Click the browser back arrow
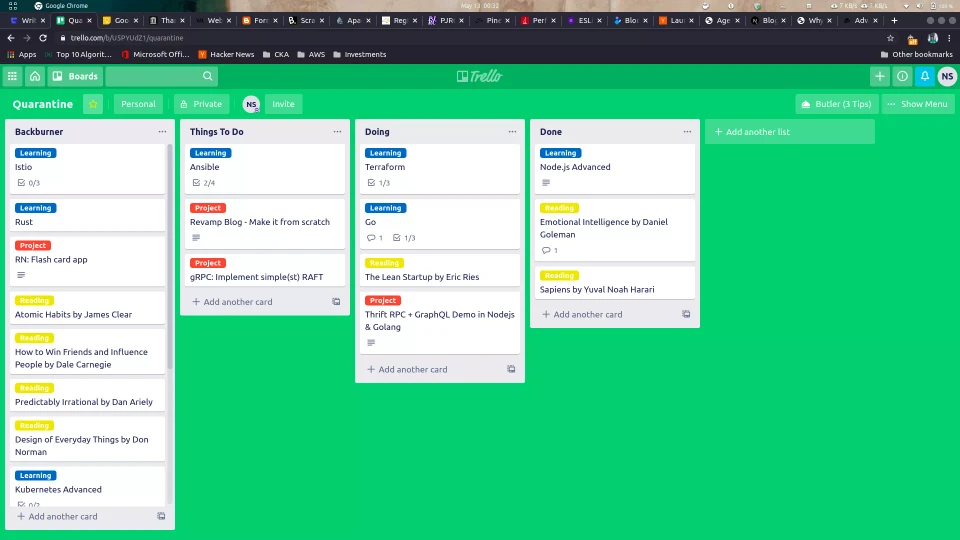 (x=10, y=38)
